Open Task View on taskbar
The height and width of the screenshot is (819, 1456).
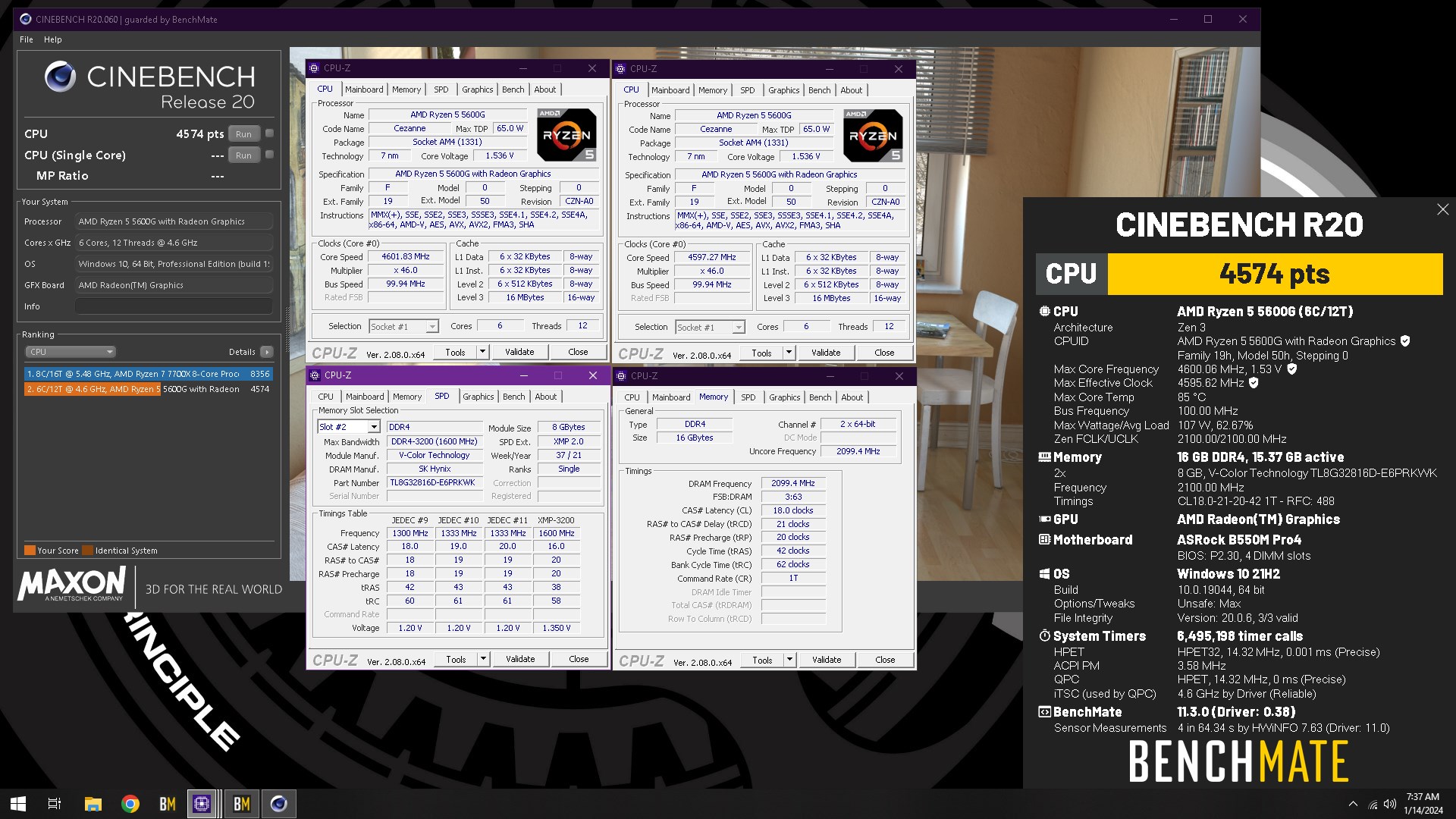(55, 803)
